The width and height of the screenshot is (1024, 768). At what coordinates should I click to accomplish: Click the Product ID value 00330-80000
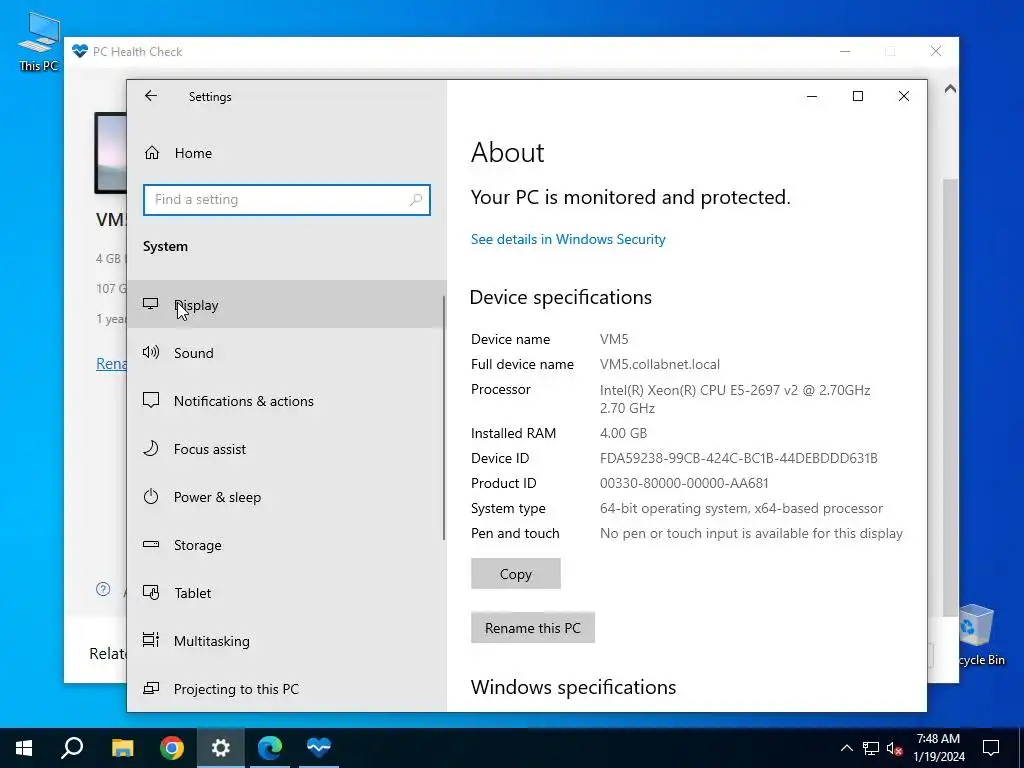point(684,483)
